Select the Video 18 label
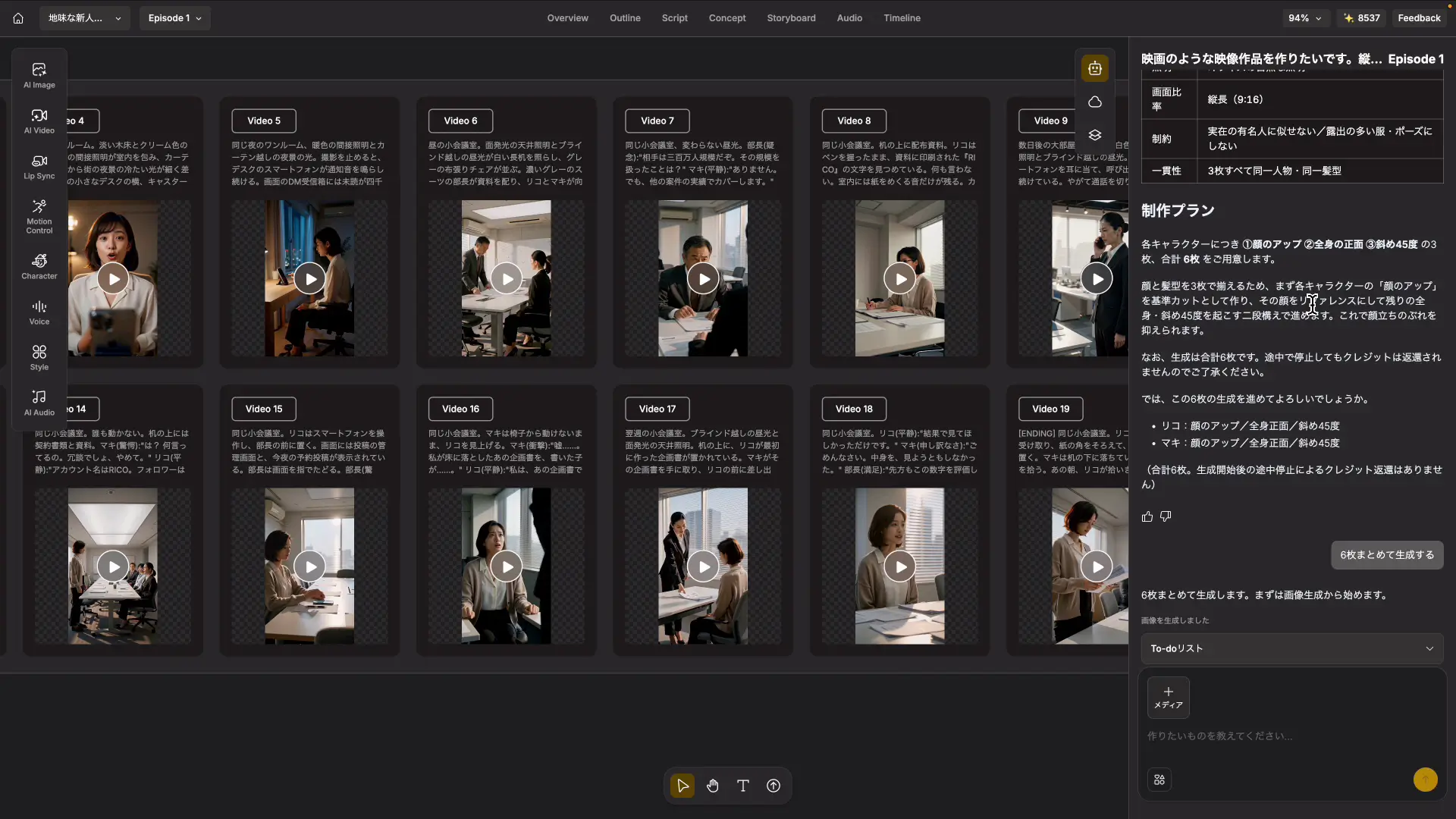The height and width of the screenshot is (819, 1456). (x=854, y=409)
